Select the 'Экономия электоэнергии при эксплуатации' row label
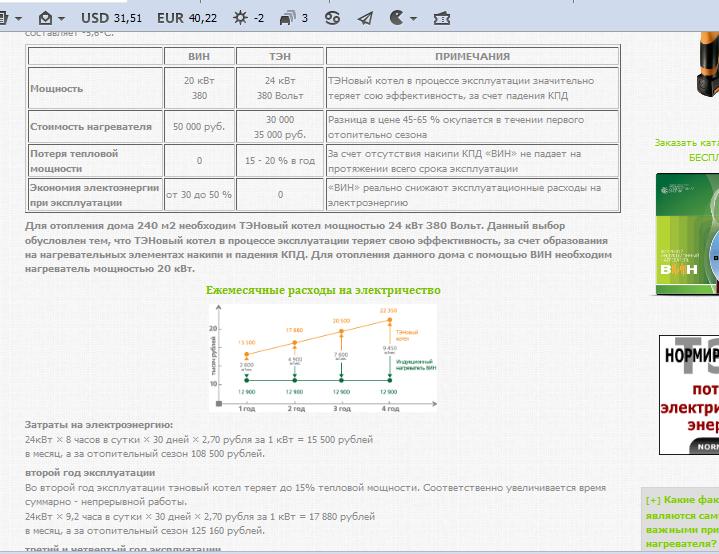 (x=94, y=195)
